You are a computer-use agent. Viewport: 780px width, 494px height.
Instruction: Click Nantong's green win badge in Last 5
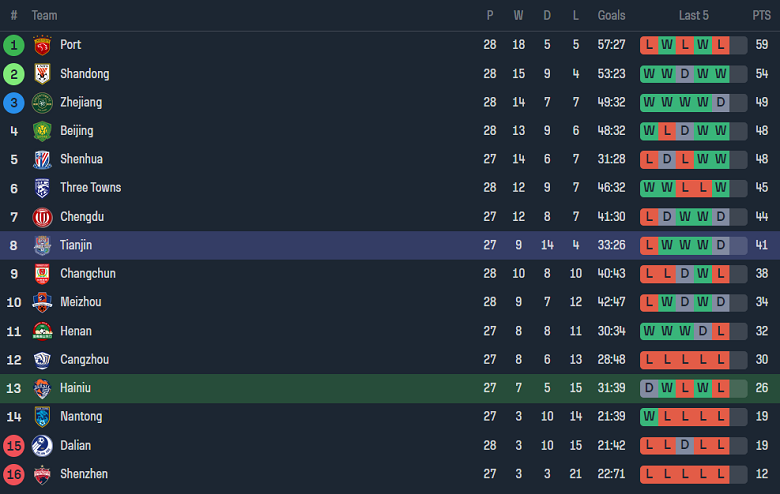(x=649, y=417)
